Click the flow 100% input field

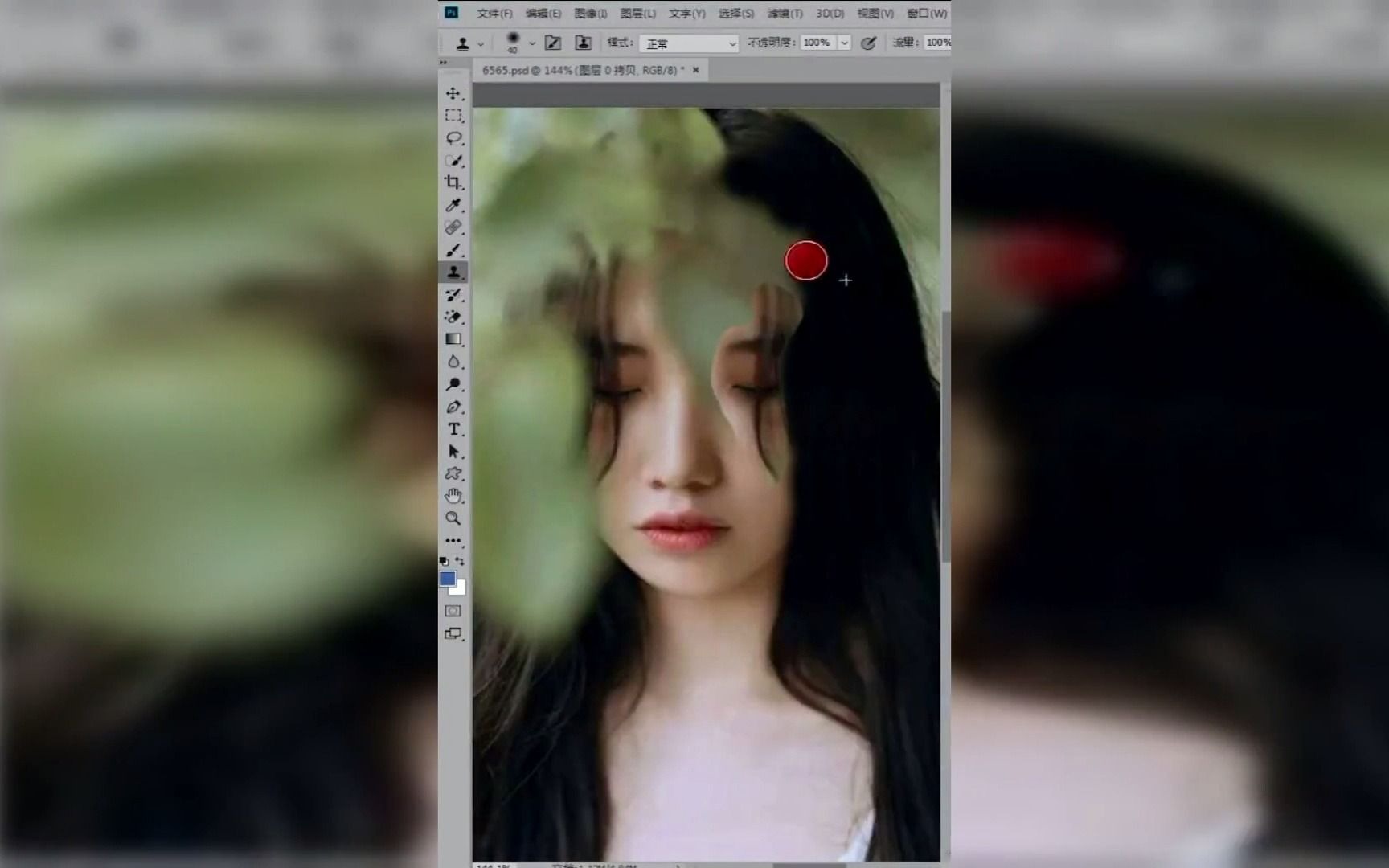[937, 43]
